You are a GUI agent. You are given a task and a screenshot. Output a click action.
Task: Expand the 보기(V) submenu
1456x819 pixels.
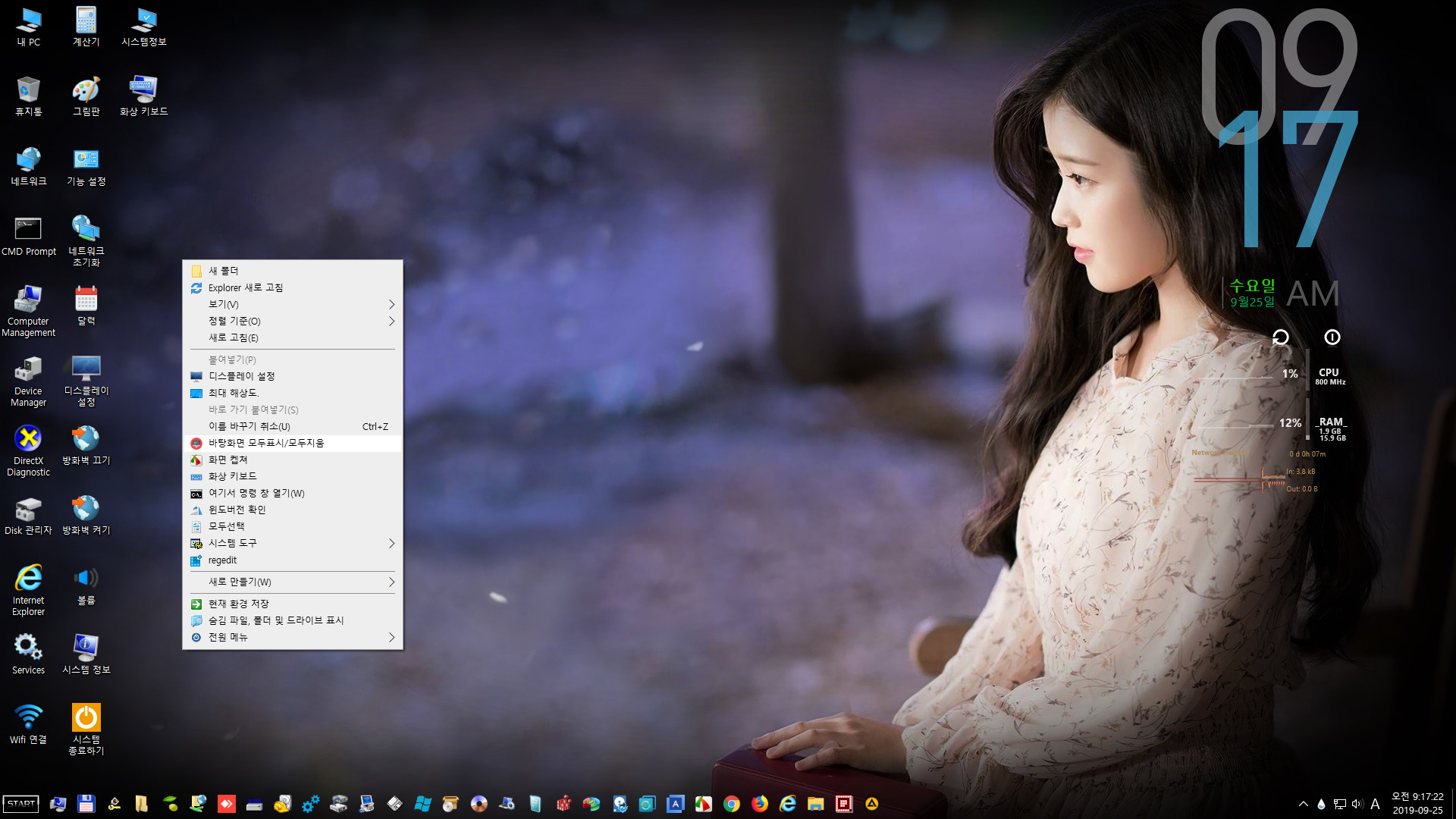click(293, 304)
